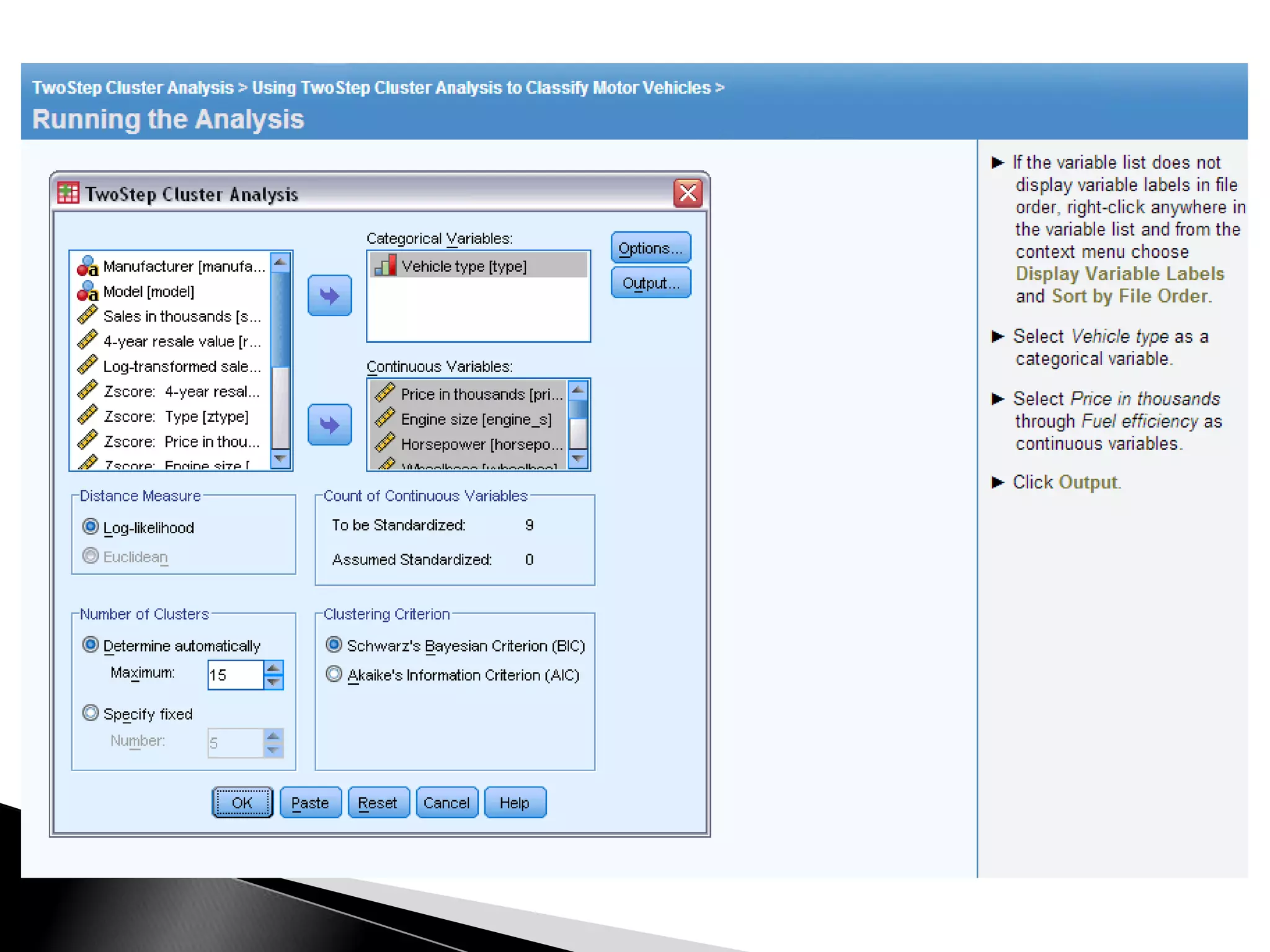1270x952 pixels.
Task: Select Zscore: Price in thou... variable
Action: coord(171,441)
